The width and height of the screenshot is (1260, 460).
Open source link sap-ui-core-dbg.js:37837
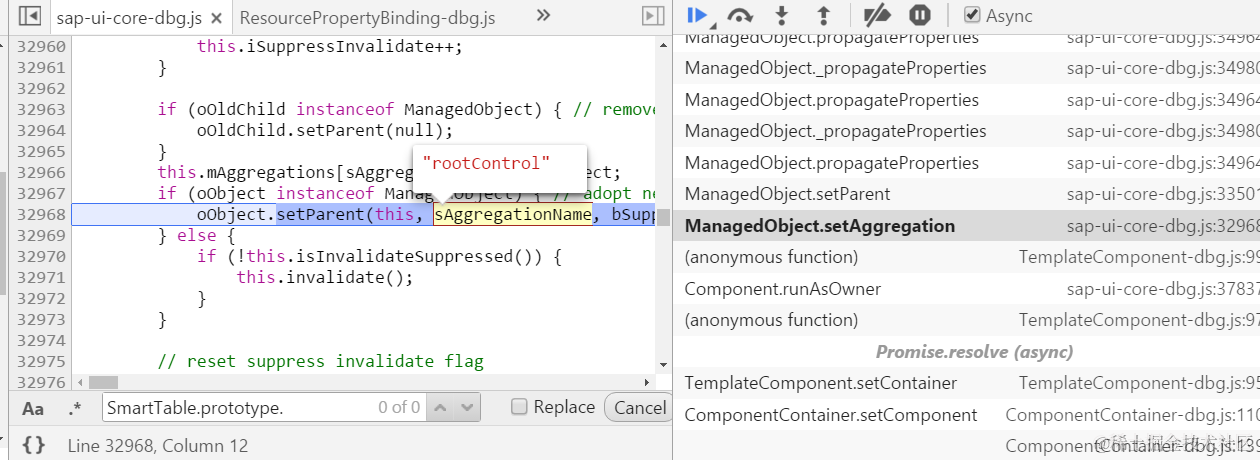pos(1162,289)
